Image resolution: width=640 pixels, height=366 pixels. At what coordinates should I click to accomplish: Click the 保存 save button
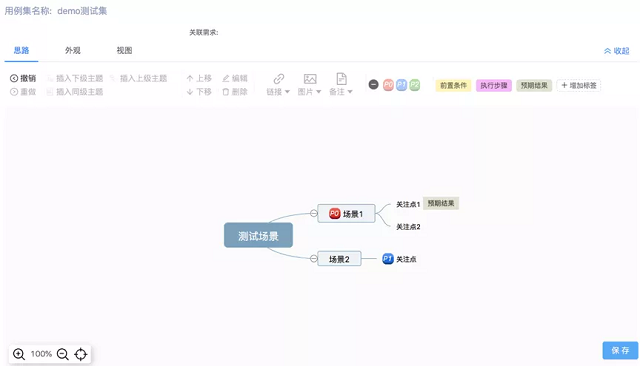[620, 350]
